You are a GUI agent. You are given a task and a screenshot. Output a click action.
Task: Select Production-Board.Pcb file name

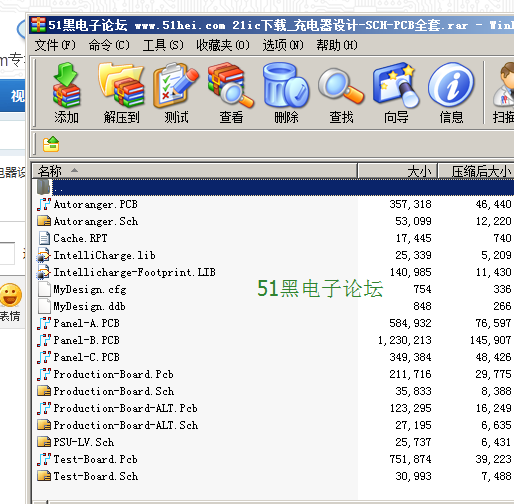point(114,374)
